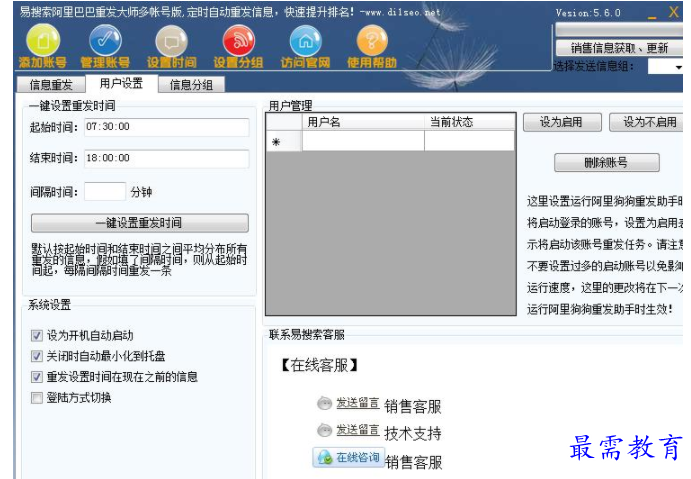Screen dimensions: 691x479
Task: Open 设置分组 red icon
Action: coord(238,41)
